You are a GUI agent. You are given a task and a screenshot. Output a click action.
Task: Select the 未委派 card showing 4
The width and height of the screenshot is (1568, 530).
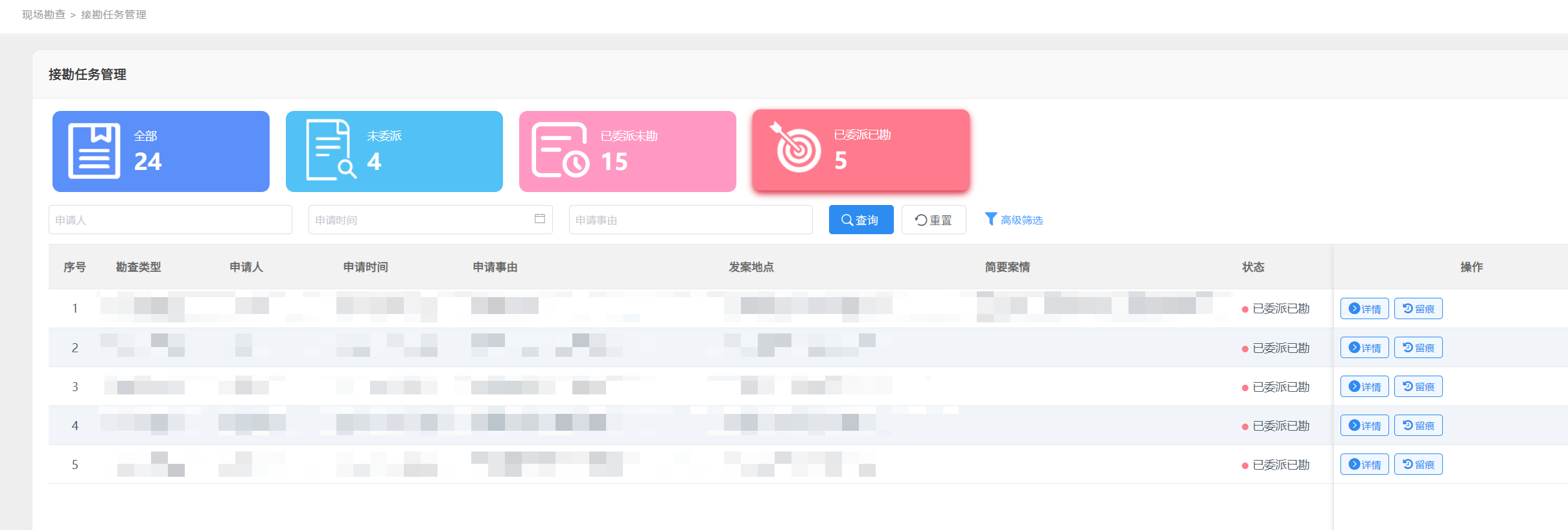[394, 151]
